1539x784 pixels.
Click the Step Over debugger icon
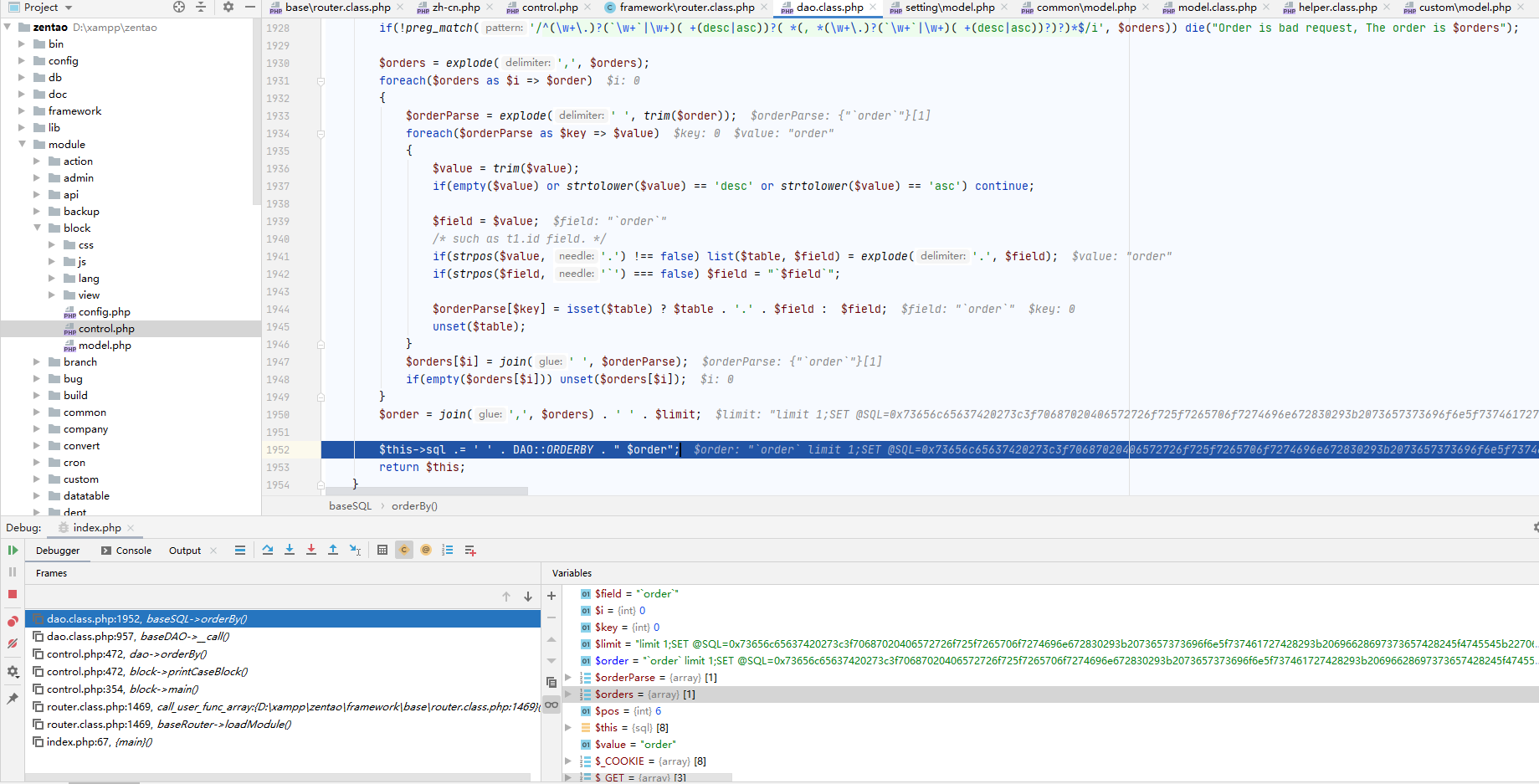click(268, 550)
